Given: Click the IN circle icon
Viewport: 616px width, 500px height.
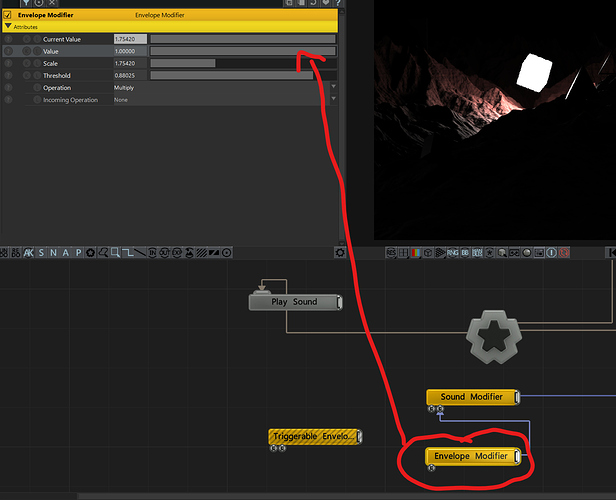Looking at the screenshot, I should point(152,253).
